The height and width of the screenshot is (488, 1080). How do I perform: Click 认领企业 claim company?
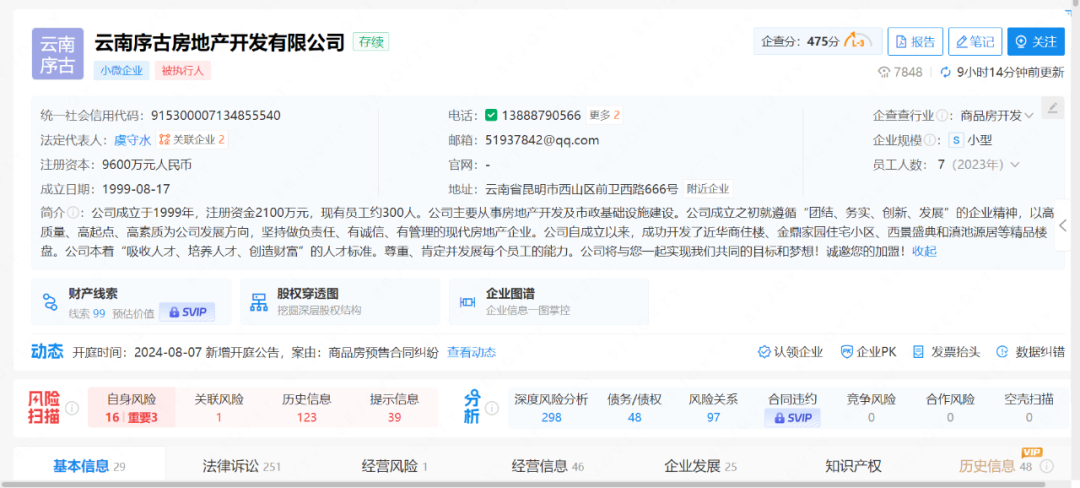click(791, 352)
